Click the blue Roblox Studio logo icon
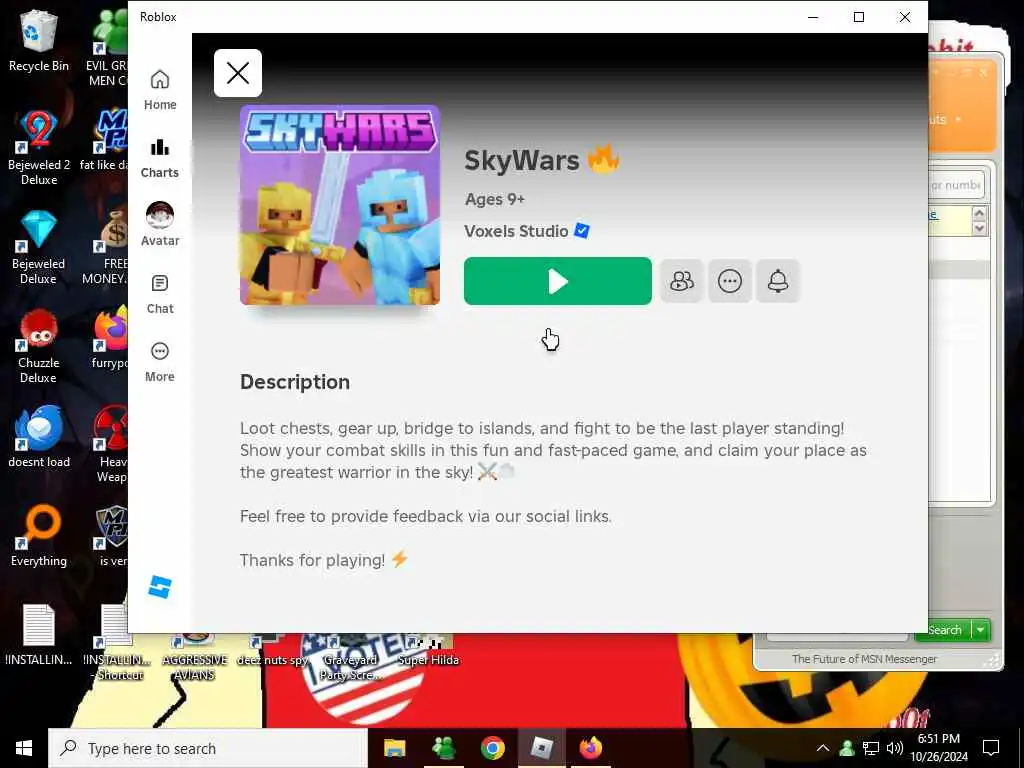 [x=160, y=586]
